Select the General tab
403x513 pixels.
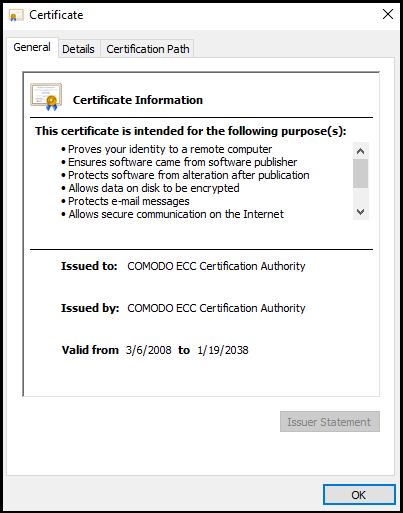pyautogui.click(x=32, y=47)
